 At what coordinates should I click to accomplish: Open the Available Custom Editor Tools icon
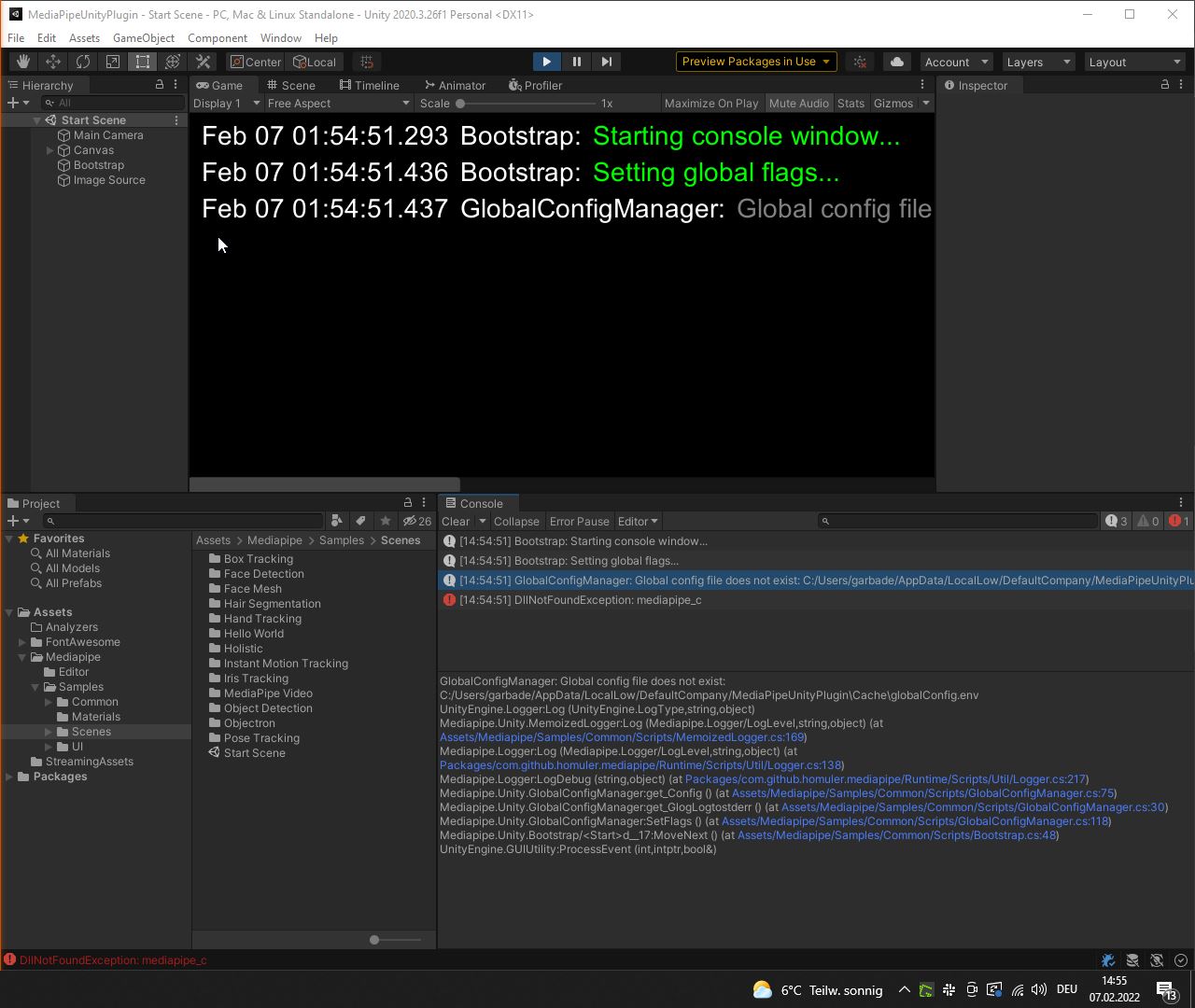coord(203,62)
